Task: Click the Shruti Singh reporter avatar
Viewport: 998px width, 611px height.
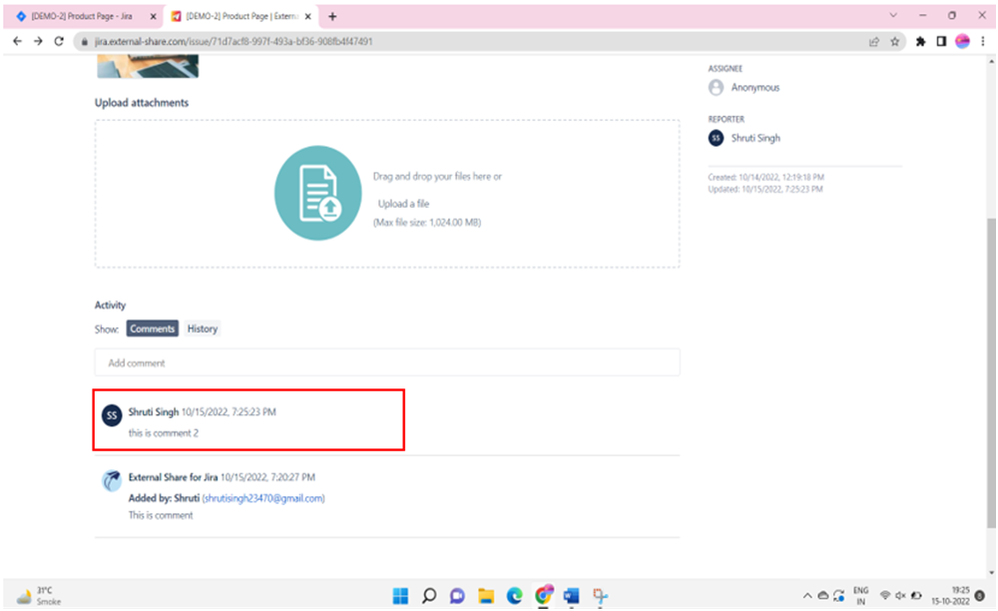Action: pyautogui.click(x=716, y=137)
